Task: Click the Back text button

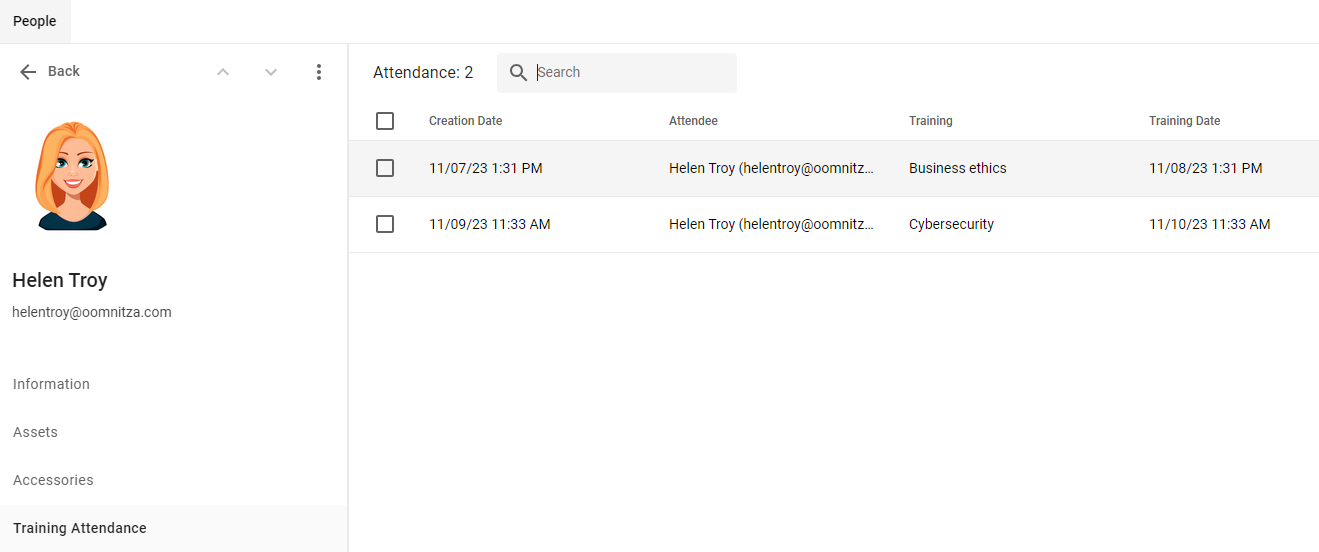Action: tap(64, 71)
